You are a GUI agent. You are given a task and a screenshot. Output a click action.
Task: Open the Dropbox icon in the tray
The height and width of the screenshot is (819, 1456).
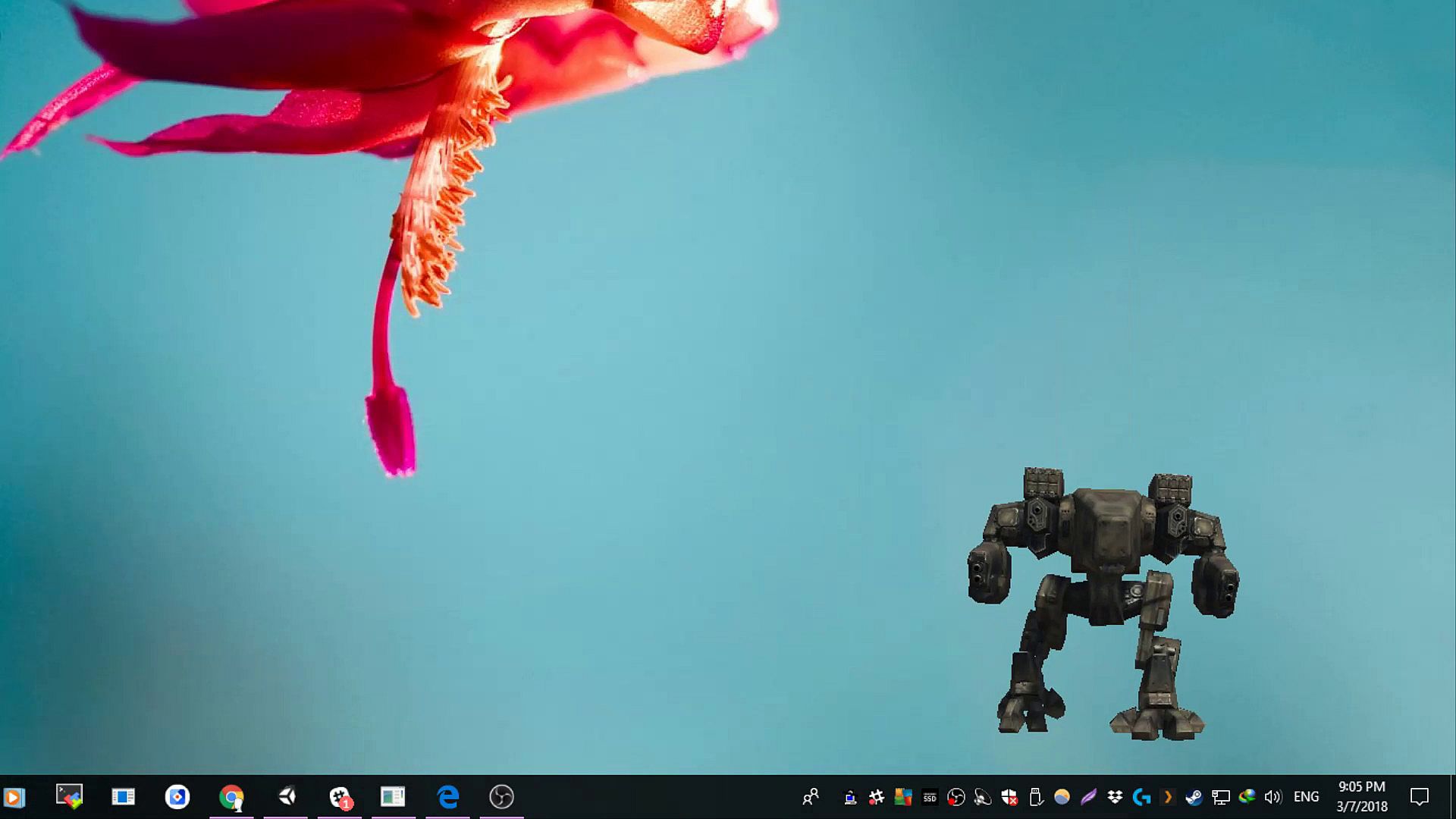(1115, 797)
